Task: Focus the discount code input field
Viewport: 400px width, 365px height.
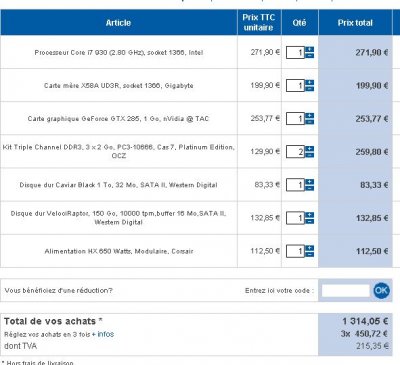Action: (x=346, y=291)
